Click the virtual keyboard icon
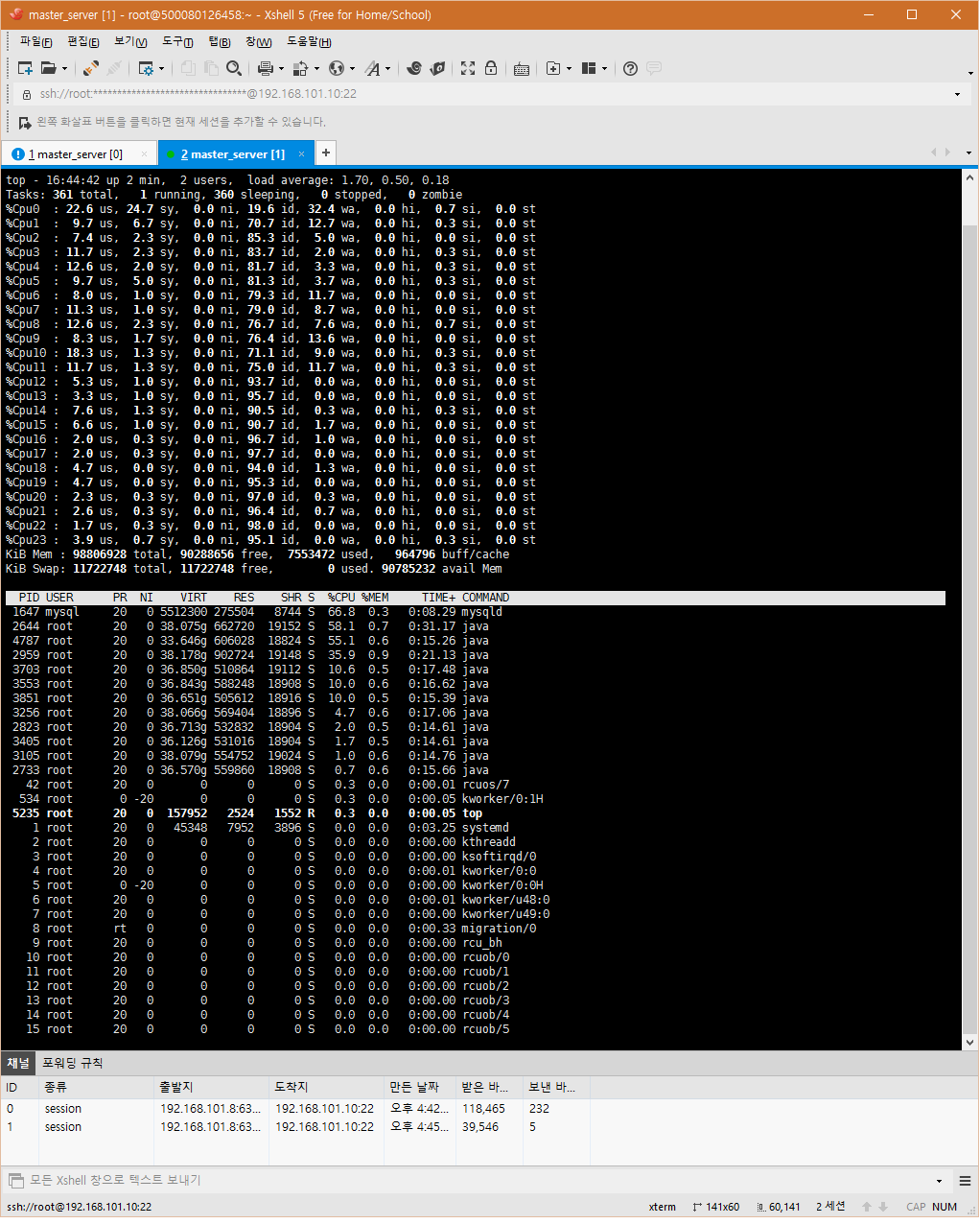The height and width of the screenshot is (1224, 980). [x=522, y=68]
